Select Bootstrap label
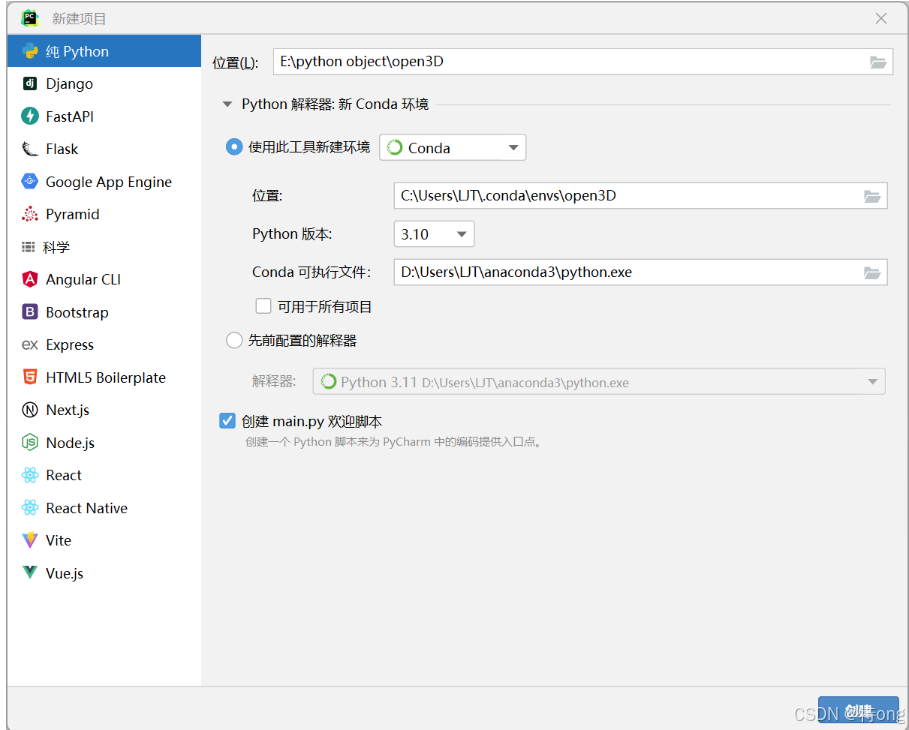 pyautogui.click(x=77, y=313)
